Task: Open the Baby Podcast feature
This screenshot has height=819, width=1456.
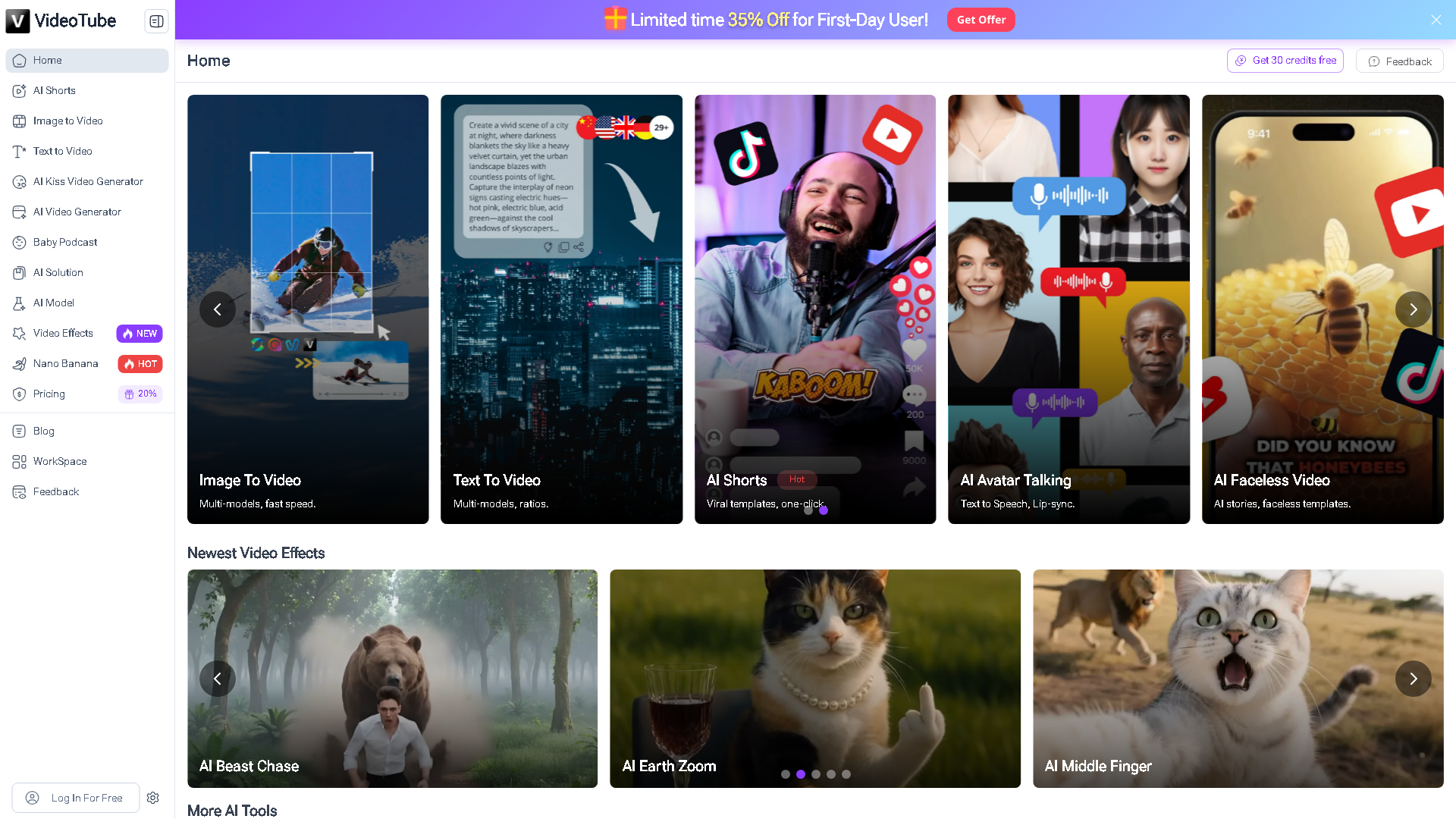Action: (x=65, y=242)
